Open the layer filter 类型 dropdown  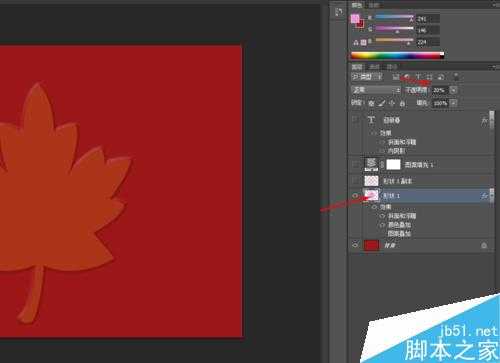coord(367,77)
